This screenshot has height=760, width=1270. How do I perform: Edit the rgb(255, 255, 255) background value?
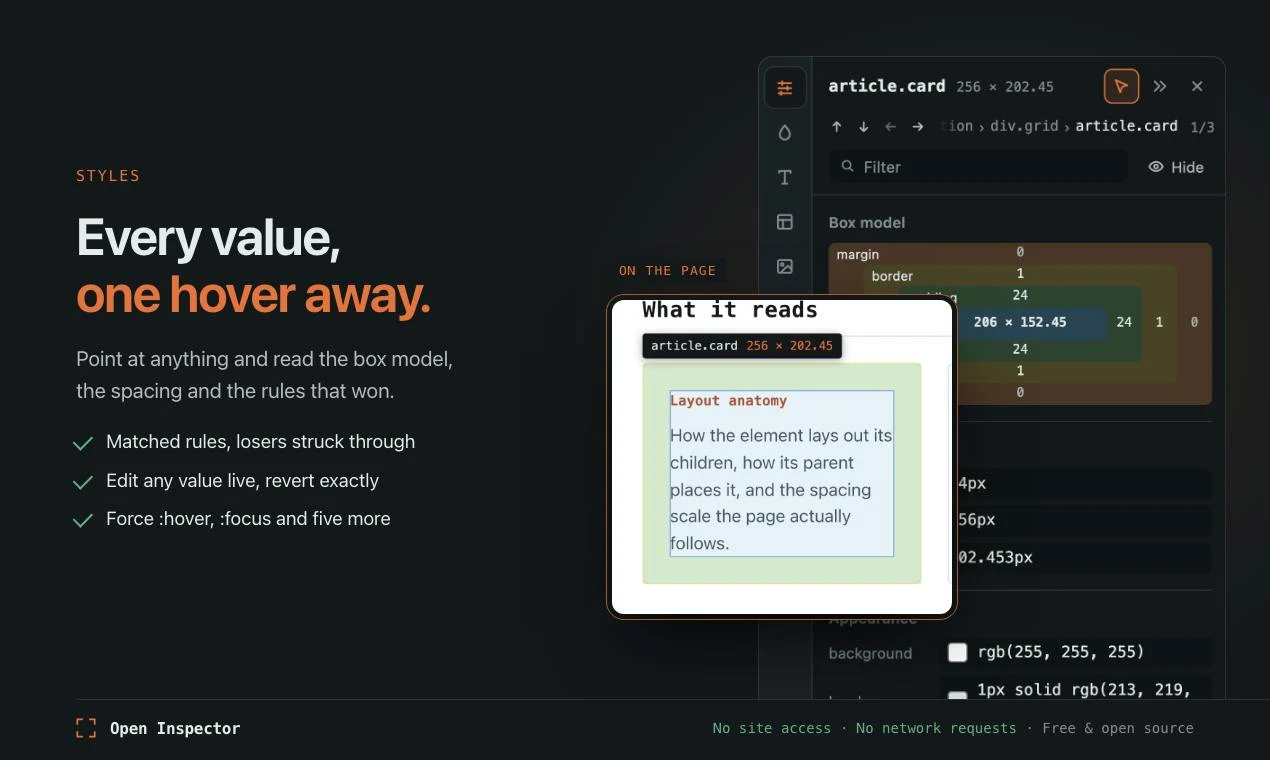coord(1060,652)
